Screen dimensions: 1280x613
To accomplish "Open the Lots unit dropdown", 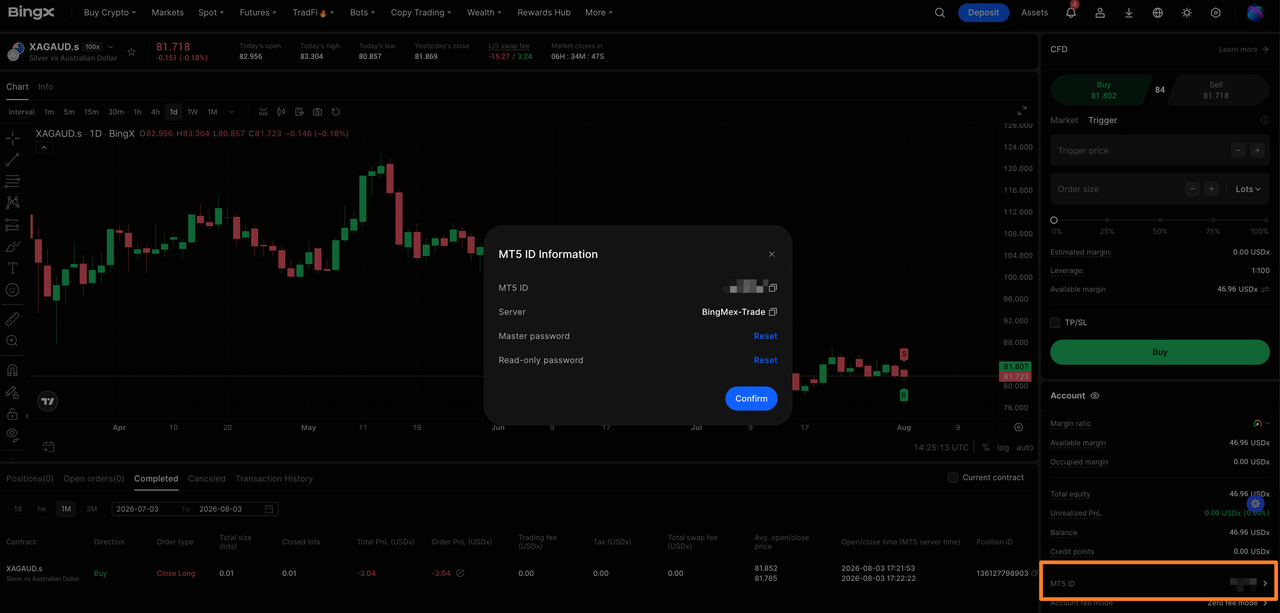I will [1248, 189].
